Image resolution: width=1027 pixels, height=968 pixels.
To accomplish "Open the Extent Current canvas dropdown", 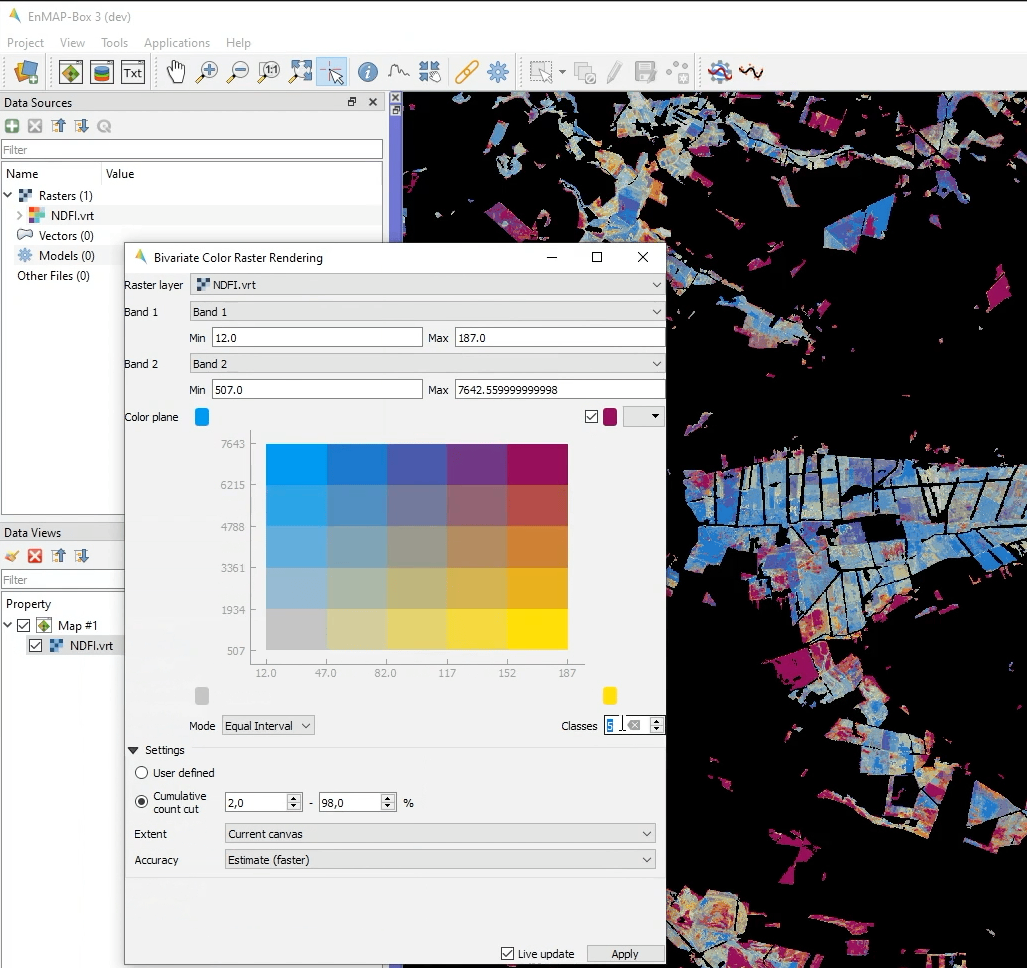I will coord(440,834).
